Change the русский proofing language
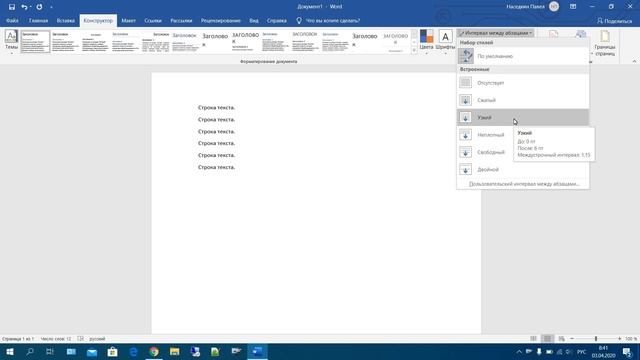 coord(97,339)
